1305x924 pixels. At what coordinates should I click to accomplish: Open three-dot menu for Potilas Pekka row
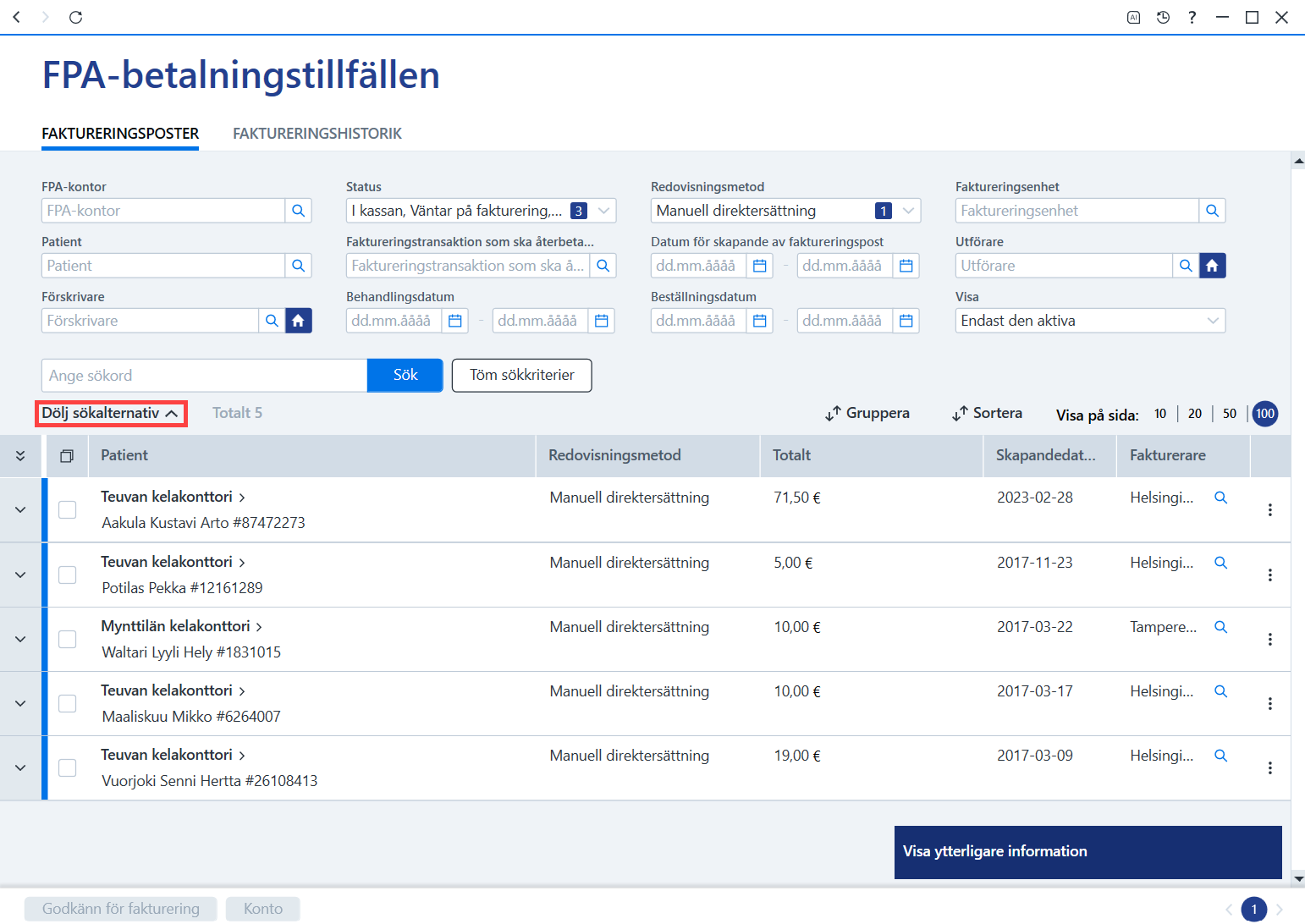1269,575
